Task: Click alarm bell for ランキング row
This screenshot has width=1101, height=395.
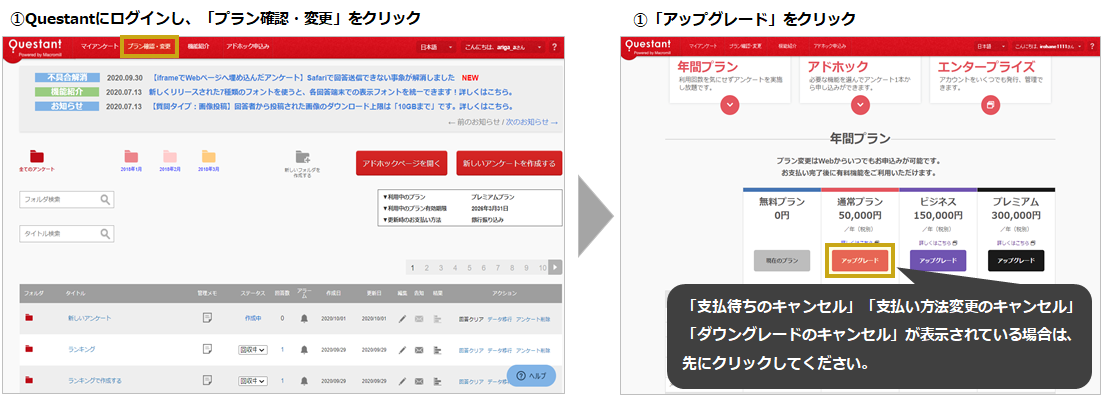Action: coord(304,349)
